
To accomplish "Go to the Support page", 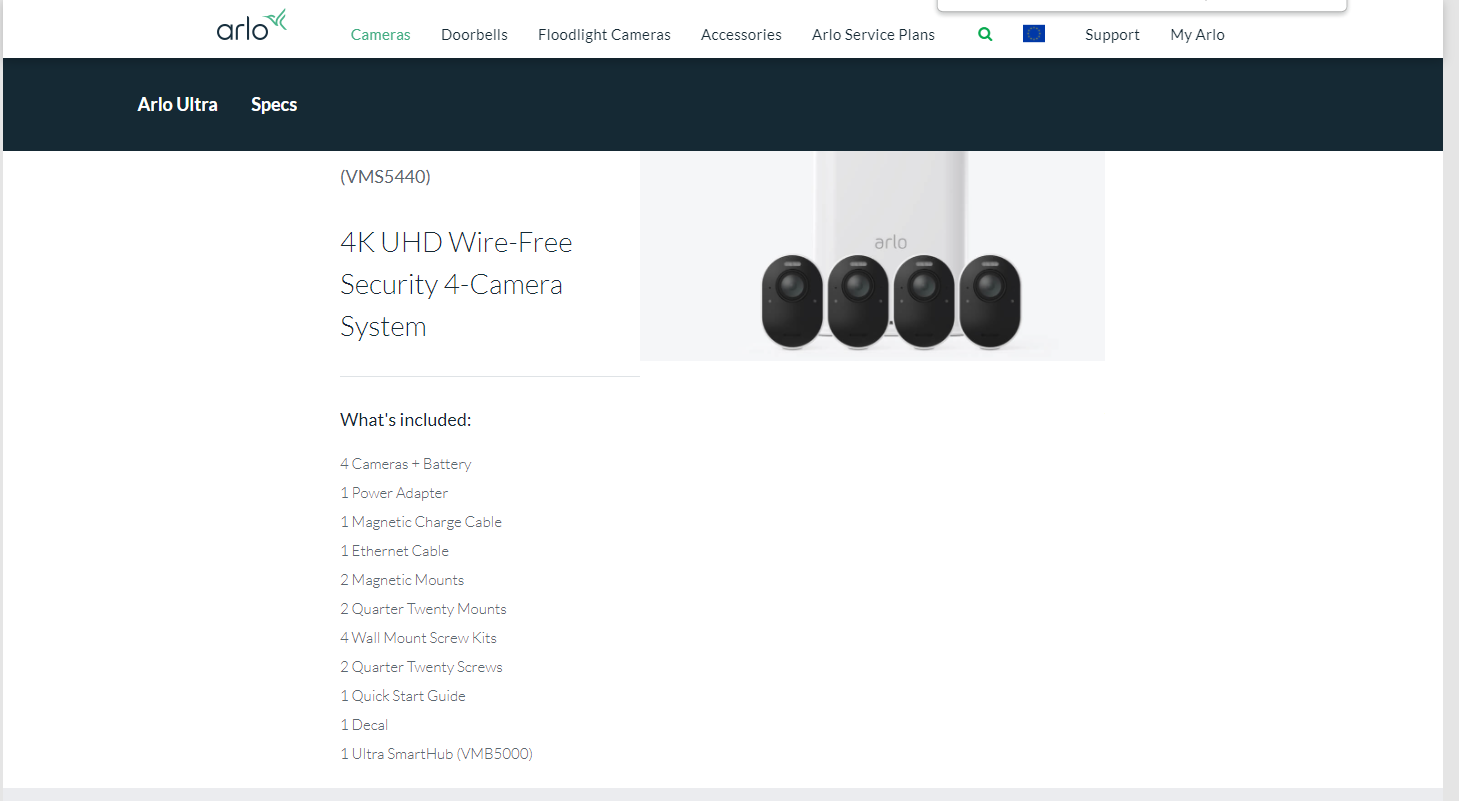I will (x=1112, y=34).
